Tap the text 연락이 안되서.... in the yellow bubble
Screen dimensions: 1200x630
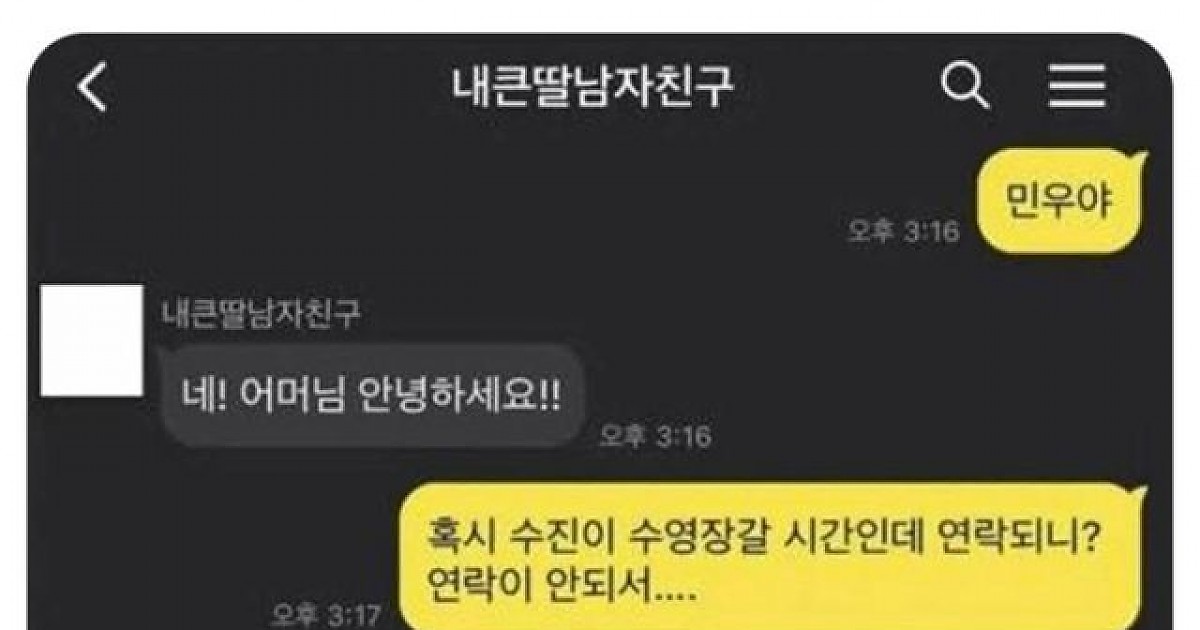click(558, 583)
